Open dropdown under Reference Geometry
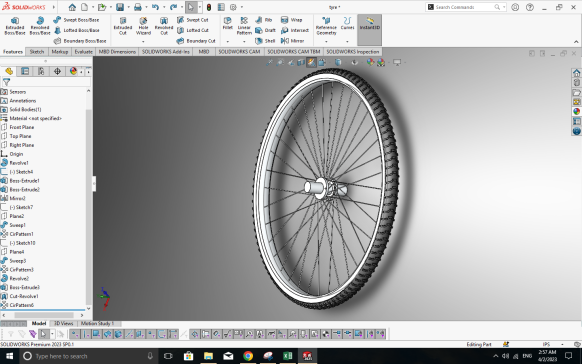Image resolution: width=582 pixels, height=364 pixels. 326,41
